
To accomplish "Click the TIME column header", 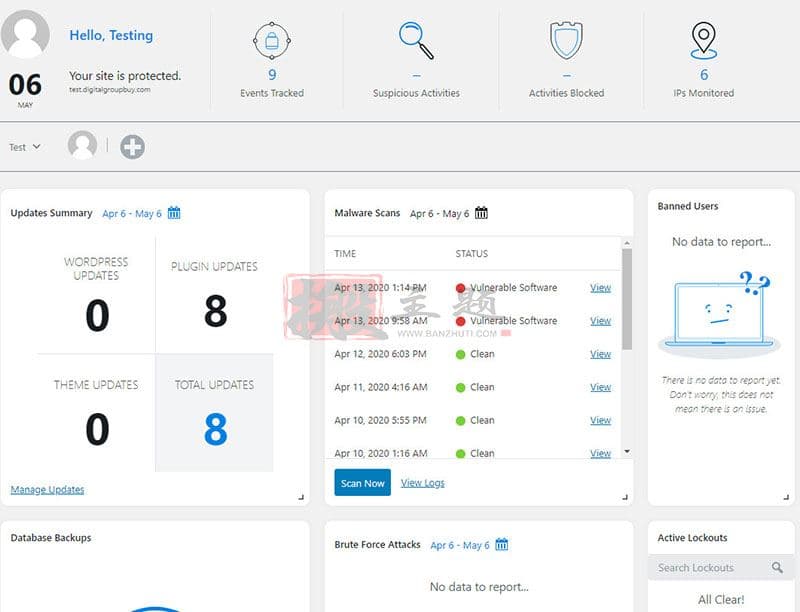I will coord(345,253).
